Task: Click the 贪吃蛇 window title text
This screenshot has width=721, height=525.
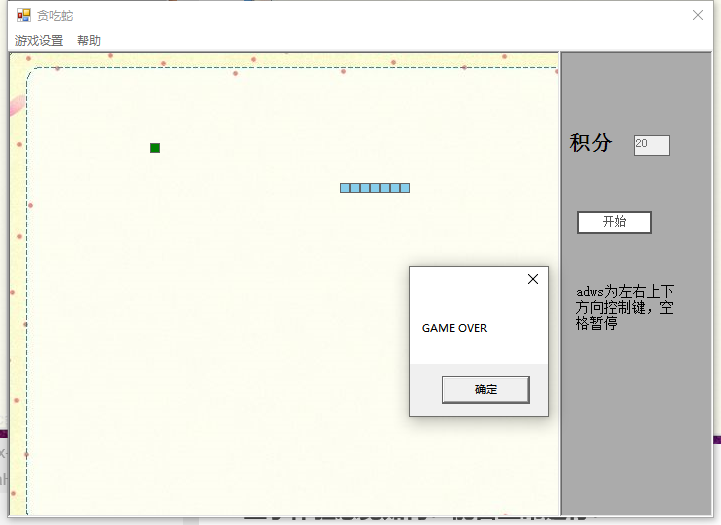Action: [55, 16]
